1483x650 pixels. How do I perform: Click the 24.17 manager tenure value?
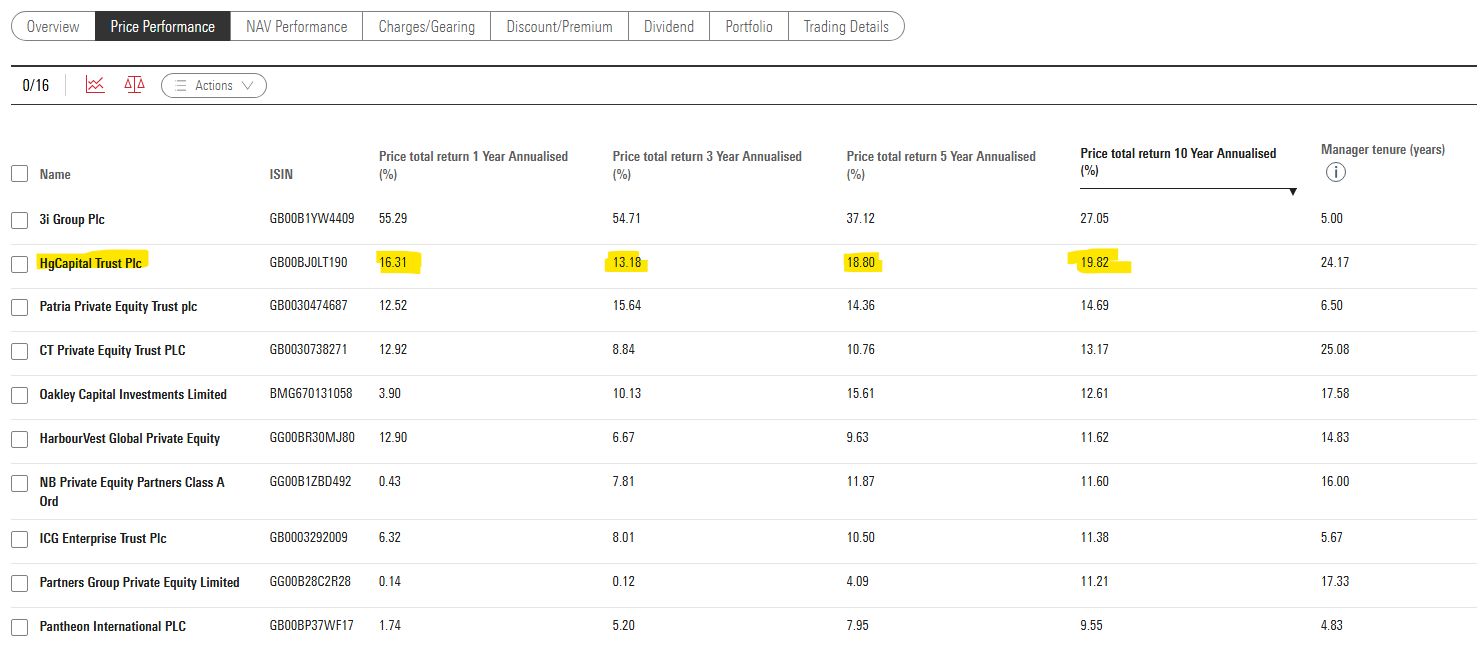1335,263
